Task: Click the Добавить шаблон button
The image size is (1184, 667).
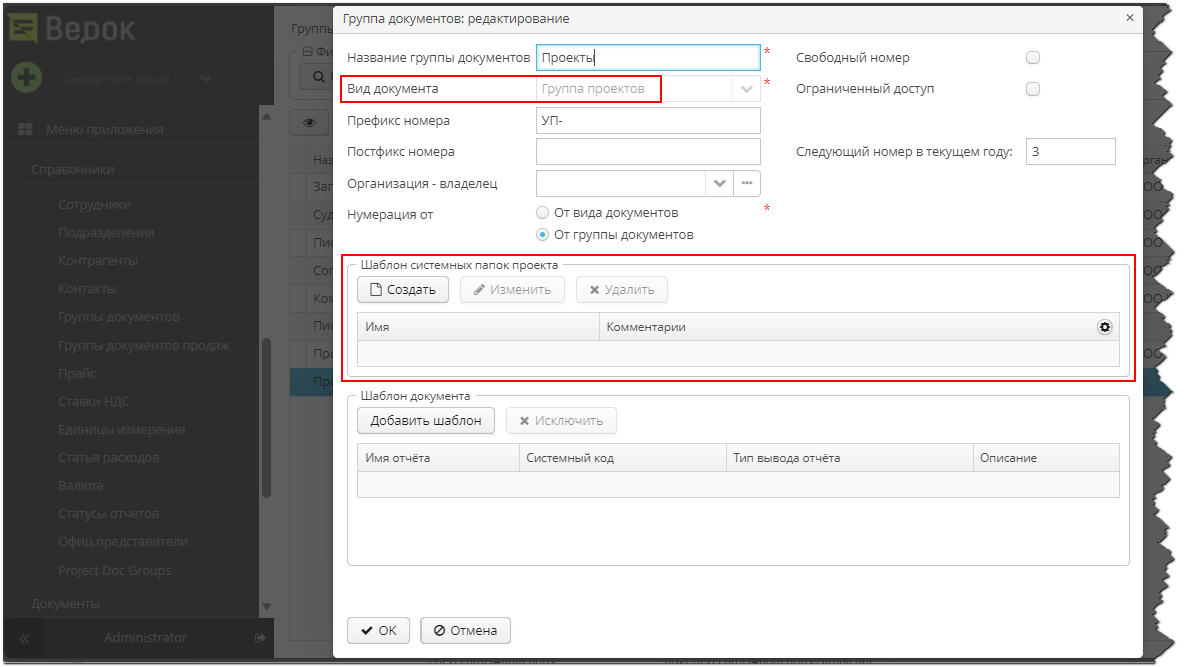Action: (x=426, y=421)
